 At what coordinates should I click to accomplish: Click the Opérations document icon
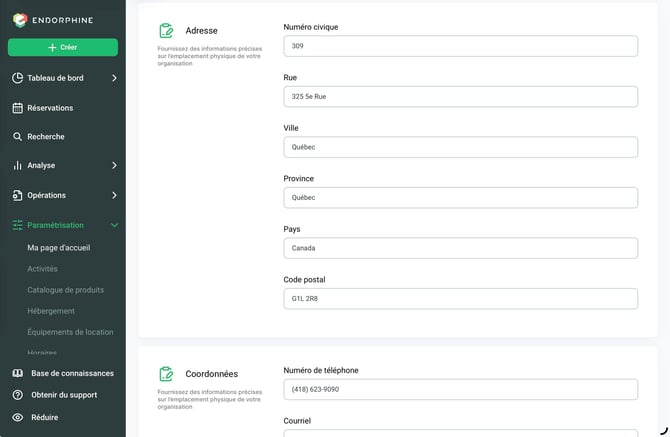point(17,195)
